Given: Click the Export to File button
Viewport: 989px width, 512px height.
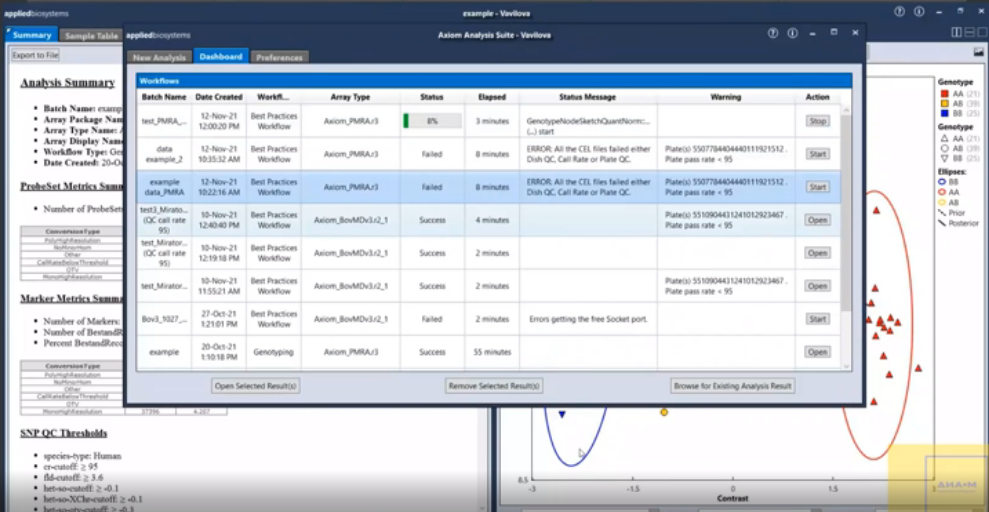Looking at the screenshot, I should pyautogui.click(x=36, y=55).
